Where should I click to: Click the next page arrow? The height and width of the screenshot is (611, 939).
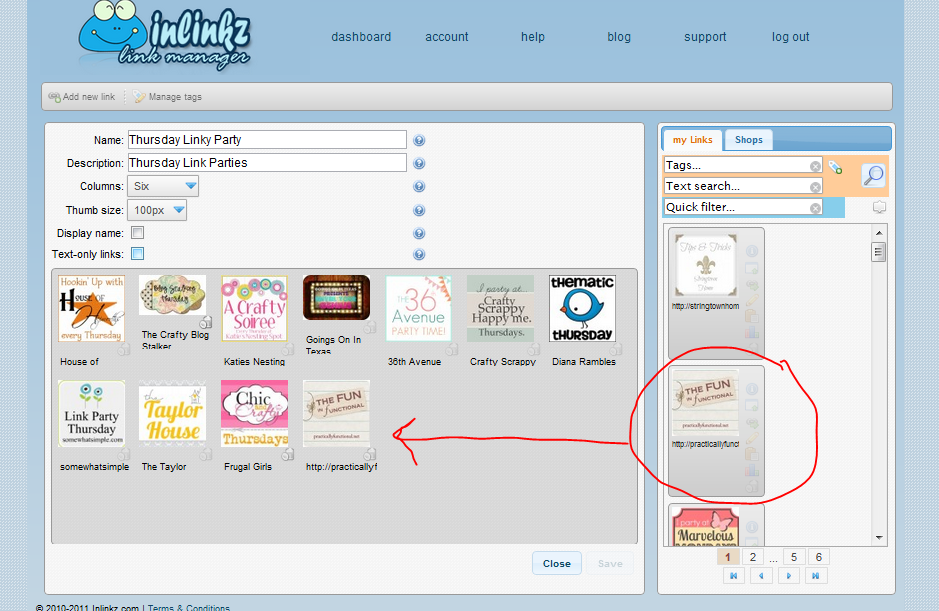click(789, 576)
